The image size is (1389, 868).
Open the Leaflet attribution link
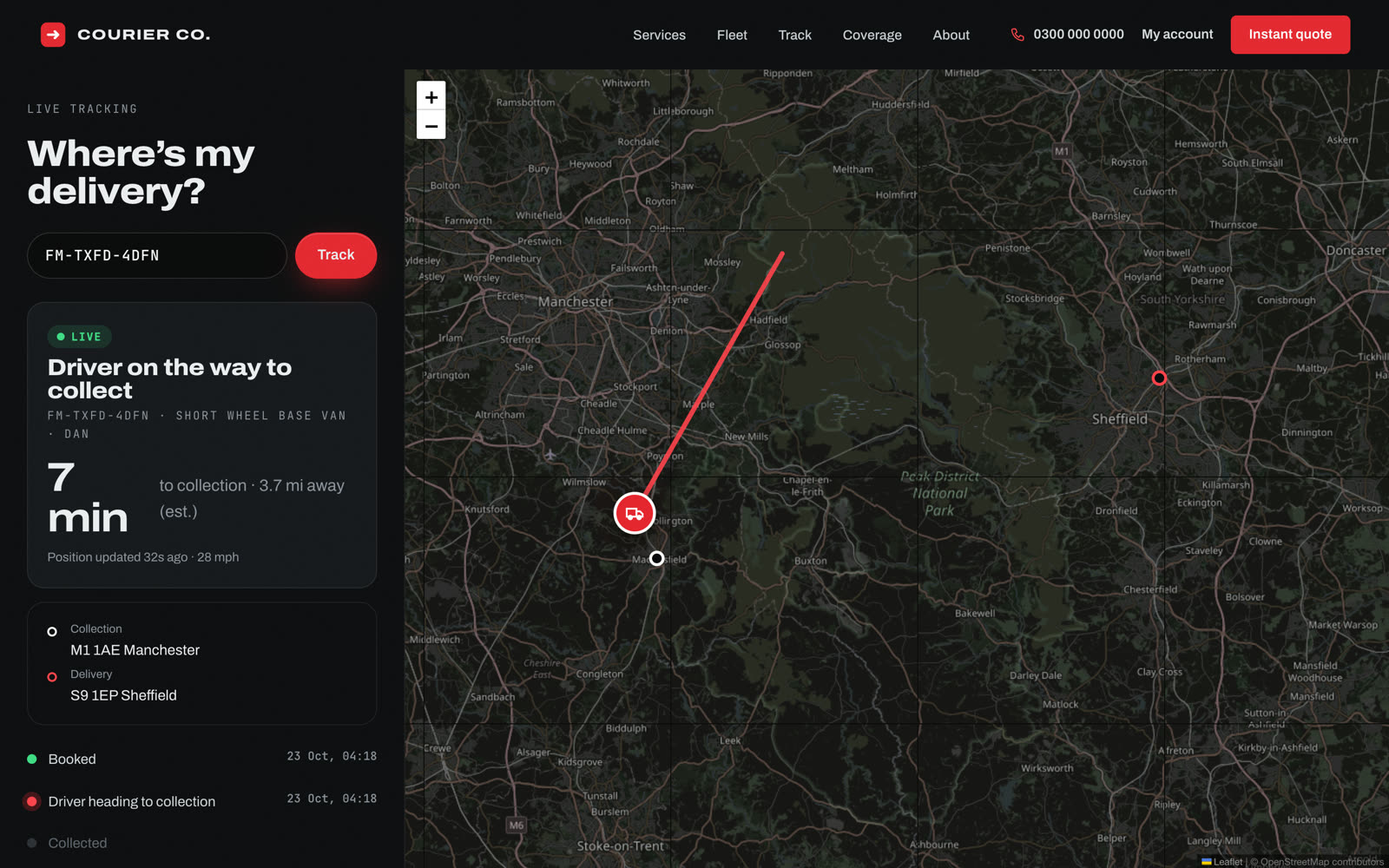coord(1222,862)
